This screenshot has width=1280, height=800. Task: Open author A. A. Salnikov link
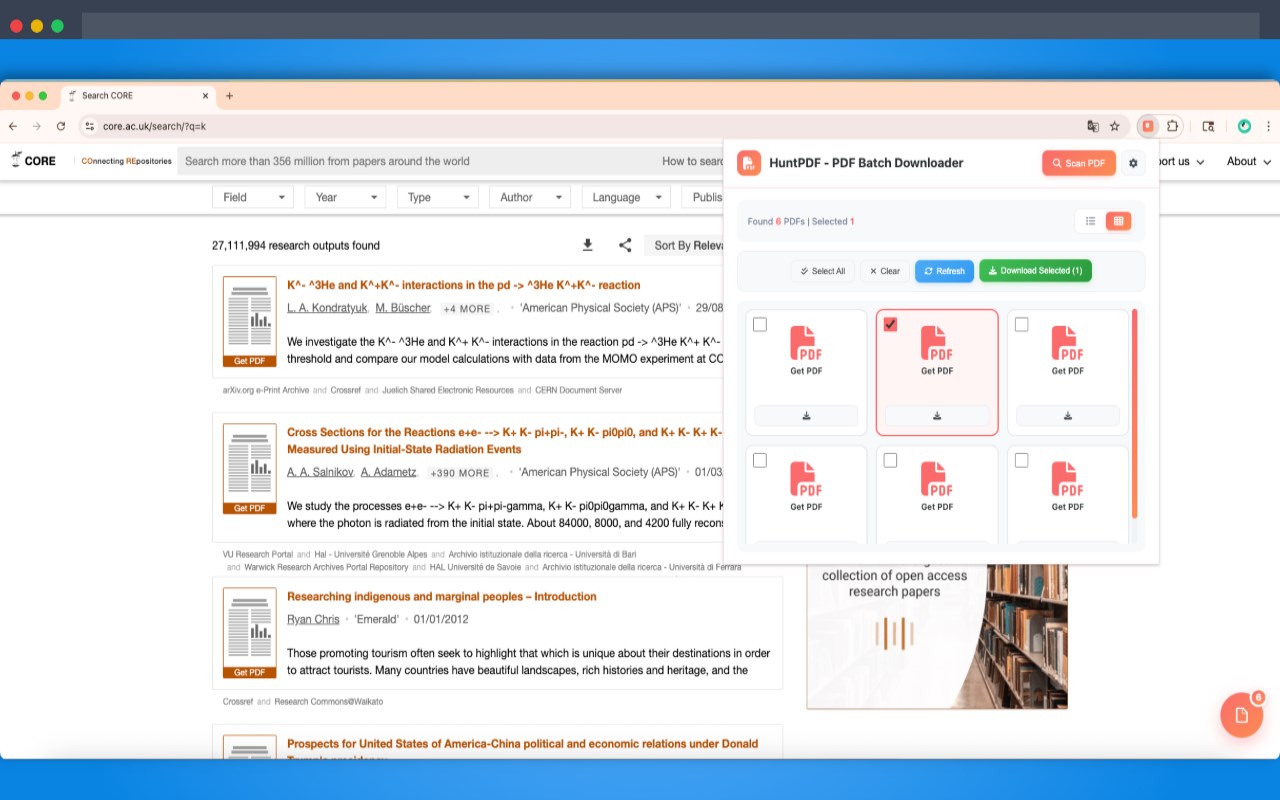click(320, 472)
